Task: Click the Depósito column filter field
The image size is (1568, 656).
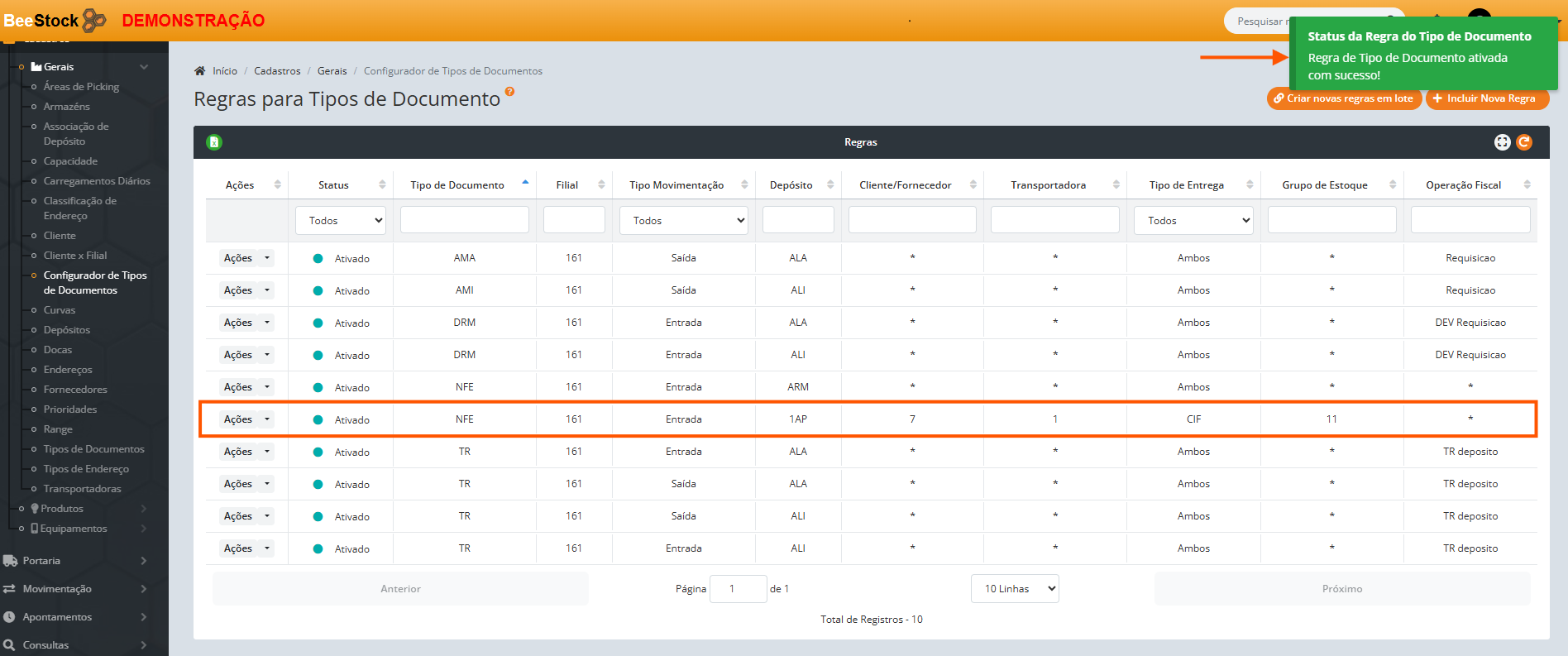Action: [797, 221]
